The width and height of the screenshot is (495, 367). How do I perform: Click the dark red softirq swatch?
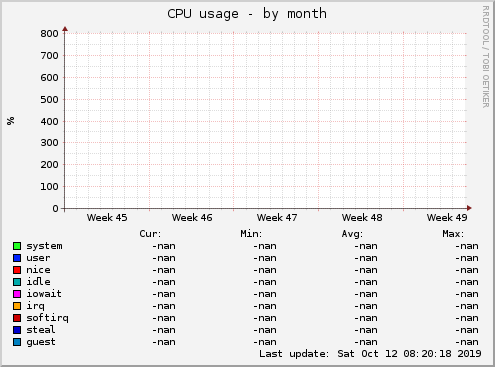click(x=17, y=318)
